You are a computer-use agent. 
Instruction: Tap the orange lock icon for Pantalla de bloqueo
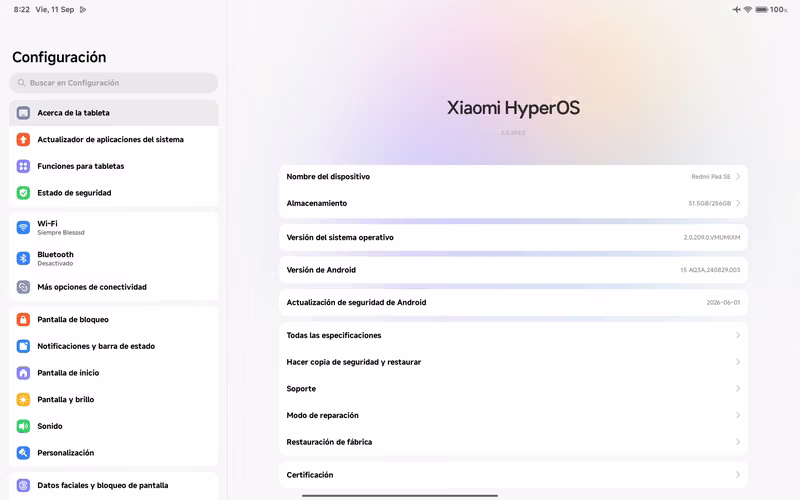point(23,319)
